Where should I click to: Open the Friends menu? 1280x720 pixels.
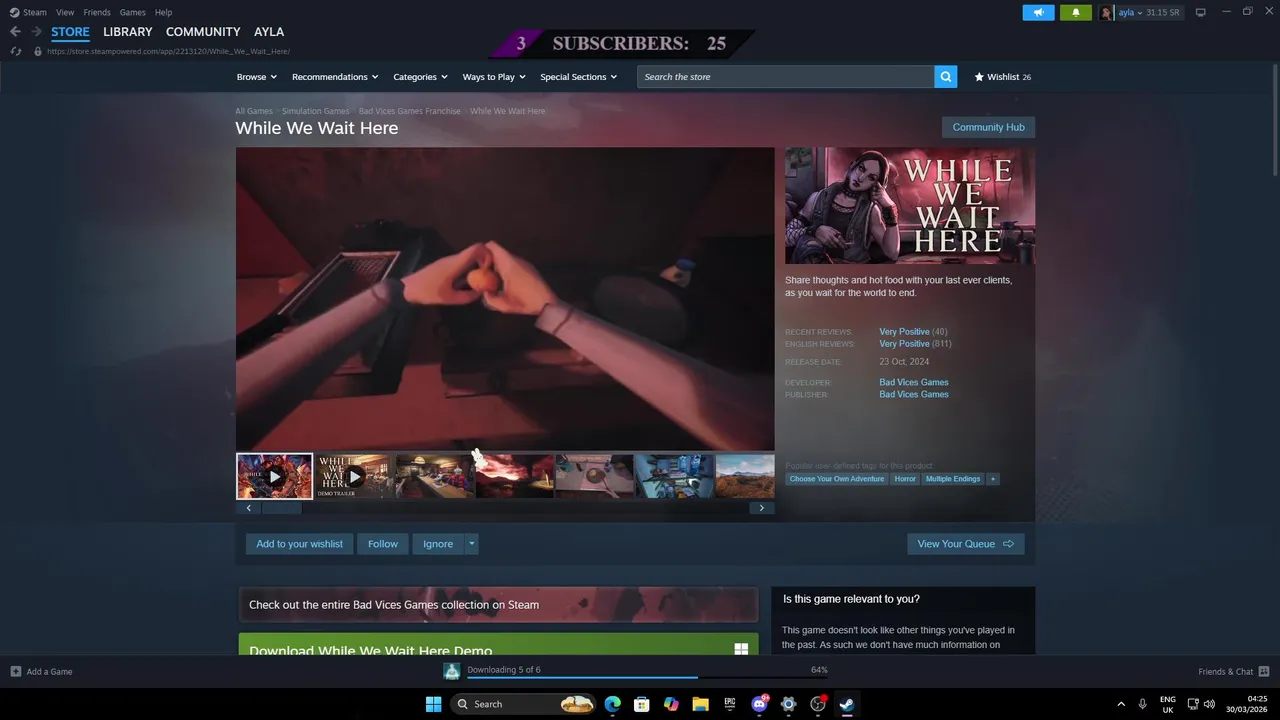[x=97, y=12]
